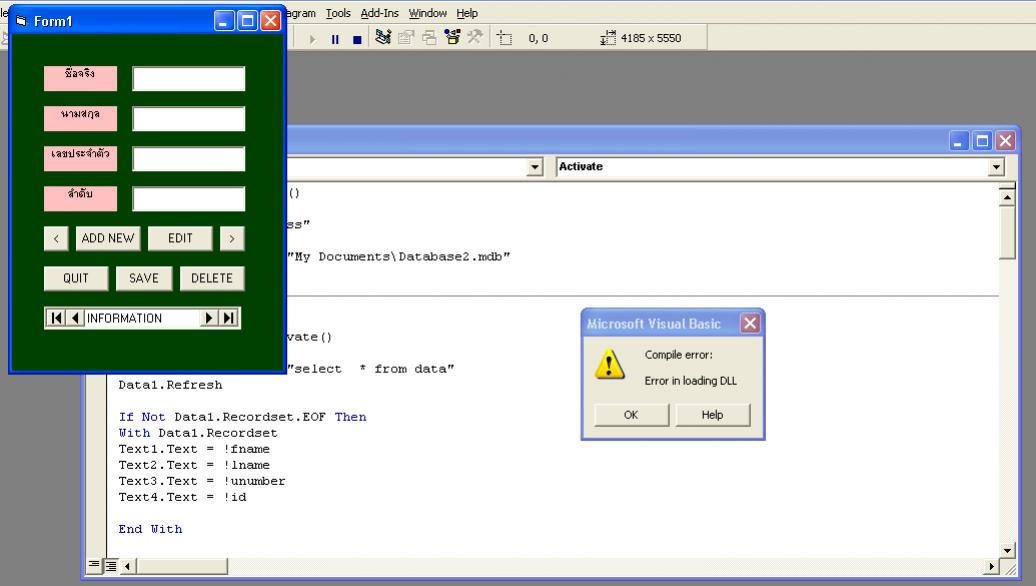The width and height of the screenshot is (1036, 586).
Task: Click the form size indicator icon
Action: coord(608,38)
